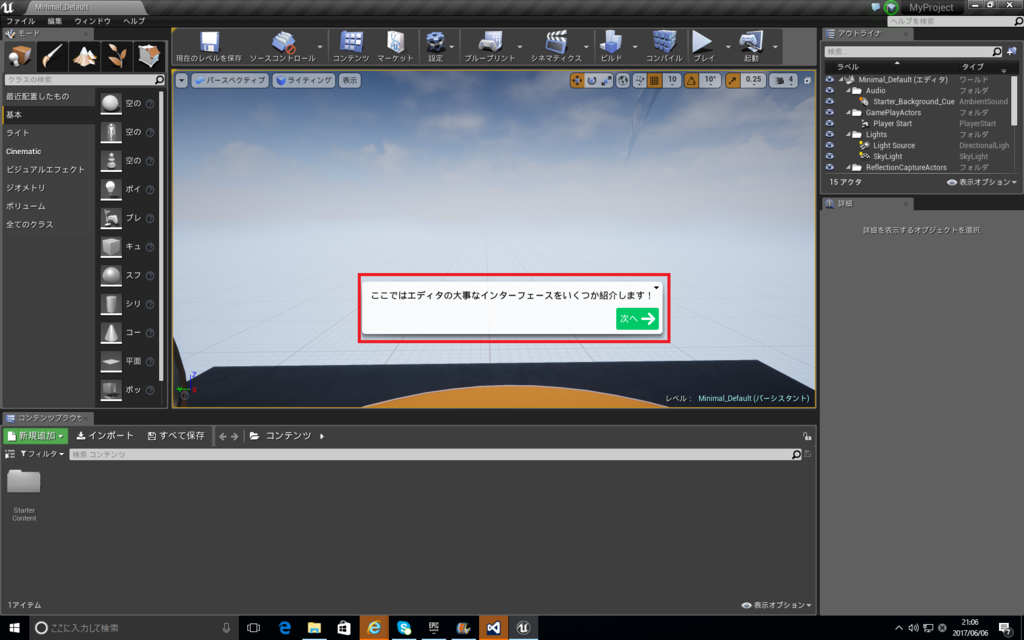Image resolution: width=1024 pixels, height=640 pixels.
Task: Click the class search input field
Action: pyautogui.click(x=84, y=80)
